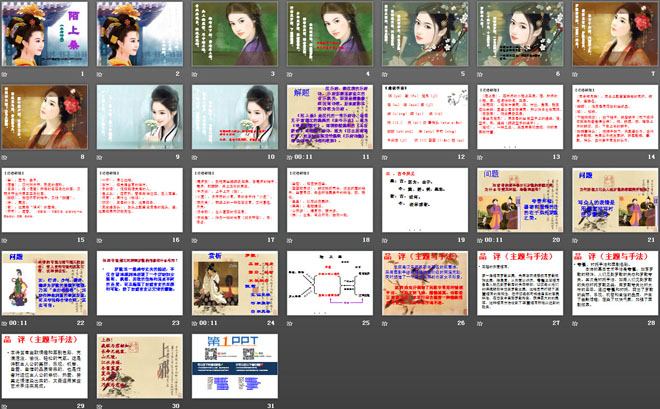
Task: Click the star icon below slide 15
Action: [6, 240]
